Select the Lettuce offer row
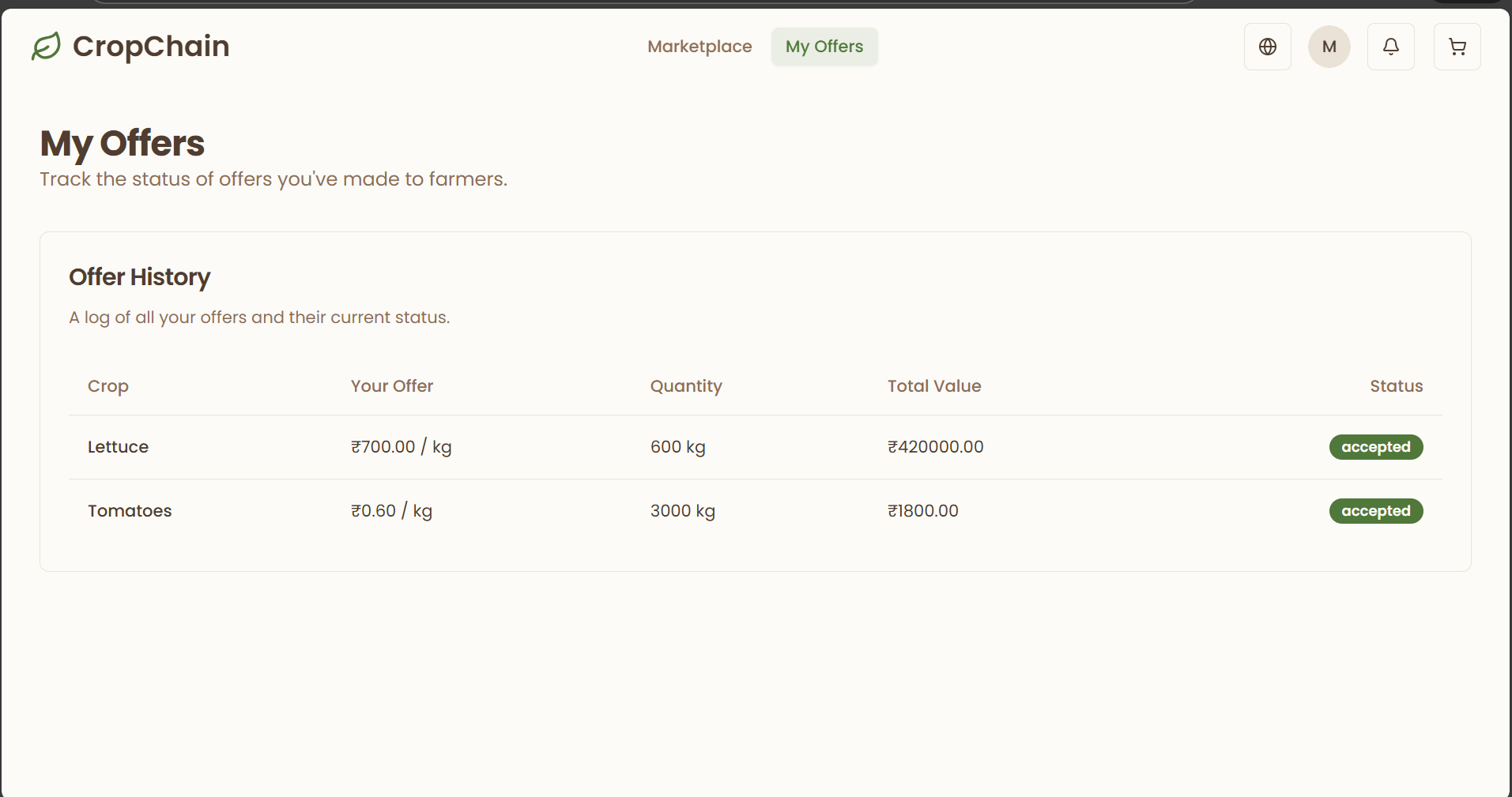The width and height of the screenshot is (1512, 797). [x=118, y=447]
